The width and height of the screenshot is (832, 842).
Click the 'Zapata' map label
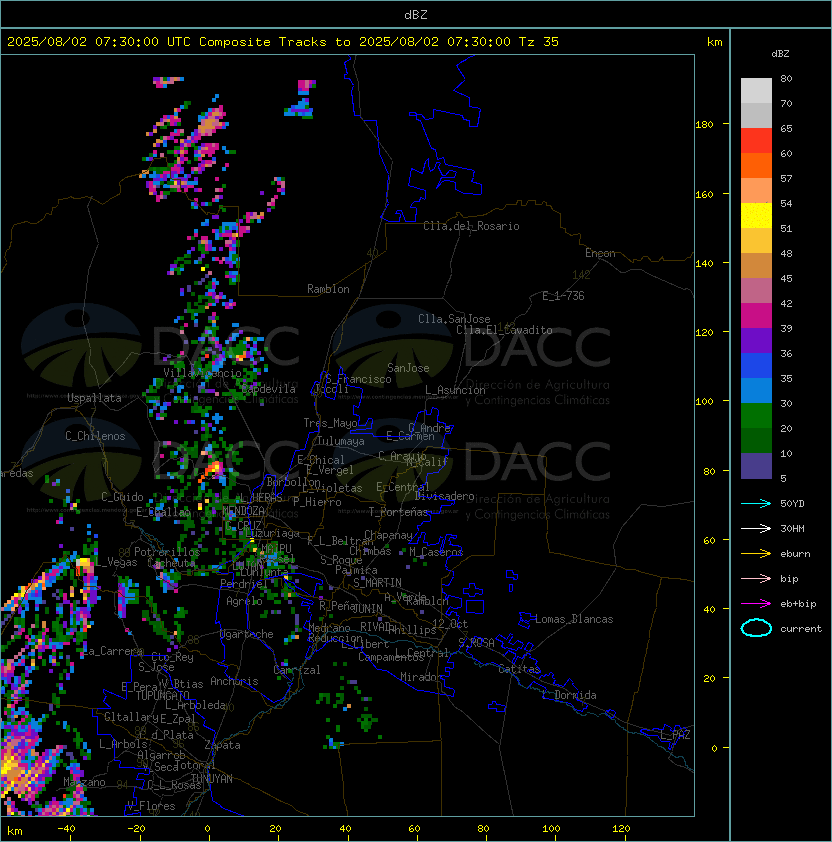click(x=222, y=745)
